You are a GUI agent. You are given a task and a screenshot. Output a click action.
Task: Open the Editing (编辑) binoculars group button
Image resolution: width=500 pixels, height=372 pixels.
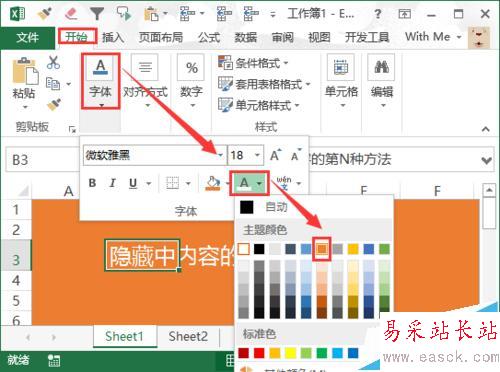382,81
